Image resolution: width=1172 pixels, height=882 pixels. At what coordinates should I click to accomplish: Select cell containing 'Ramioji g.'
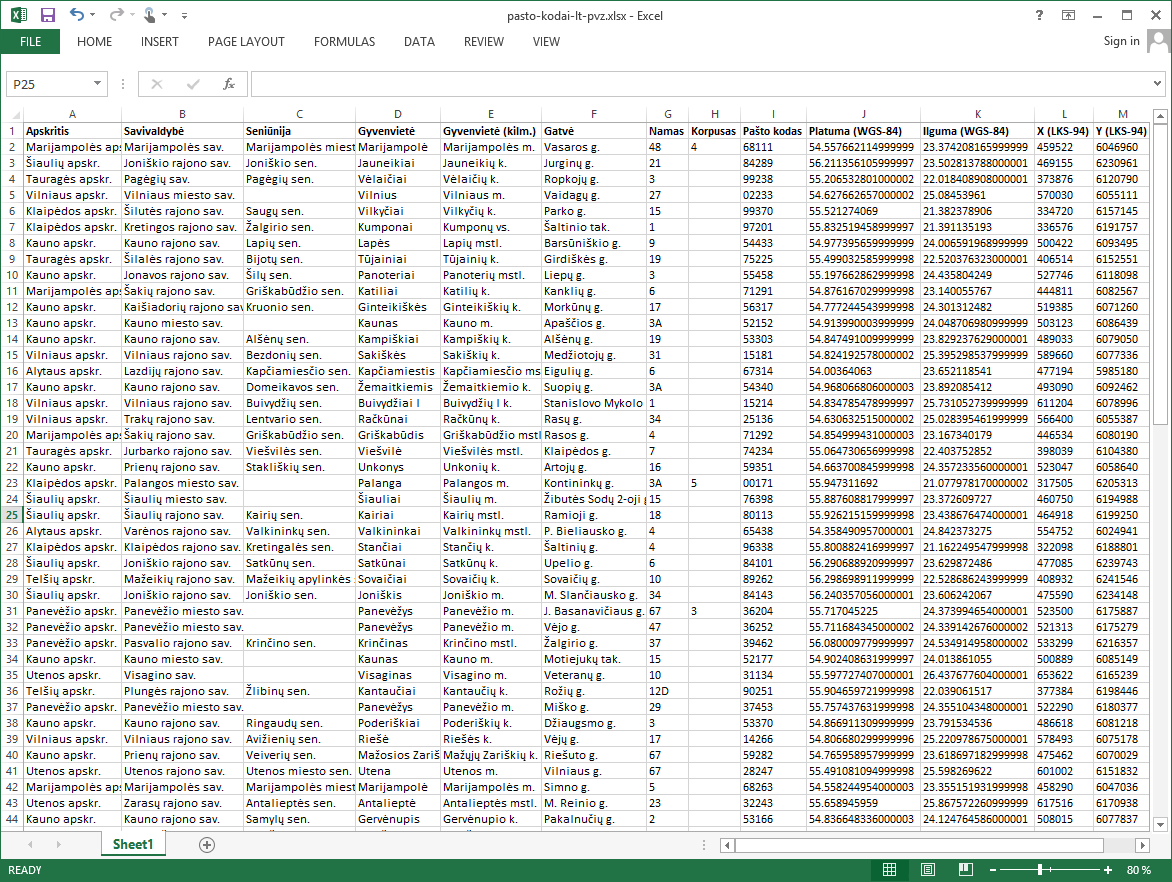tap(593, 515)
